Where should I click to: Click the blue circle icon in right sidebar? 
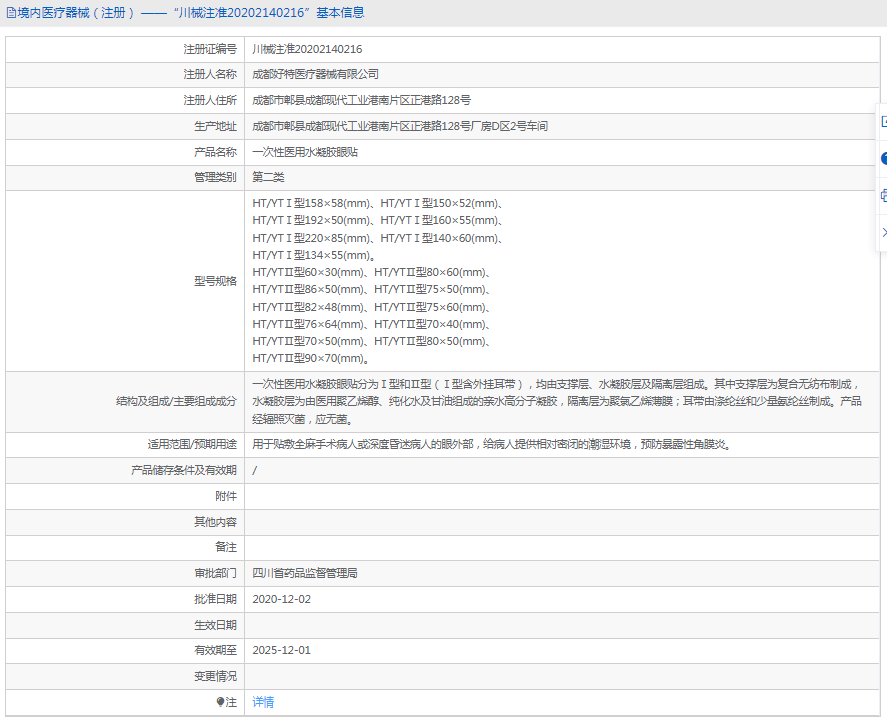(883, 158)
